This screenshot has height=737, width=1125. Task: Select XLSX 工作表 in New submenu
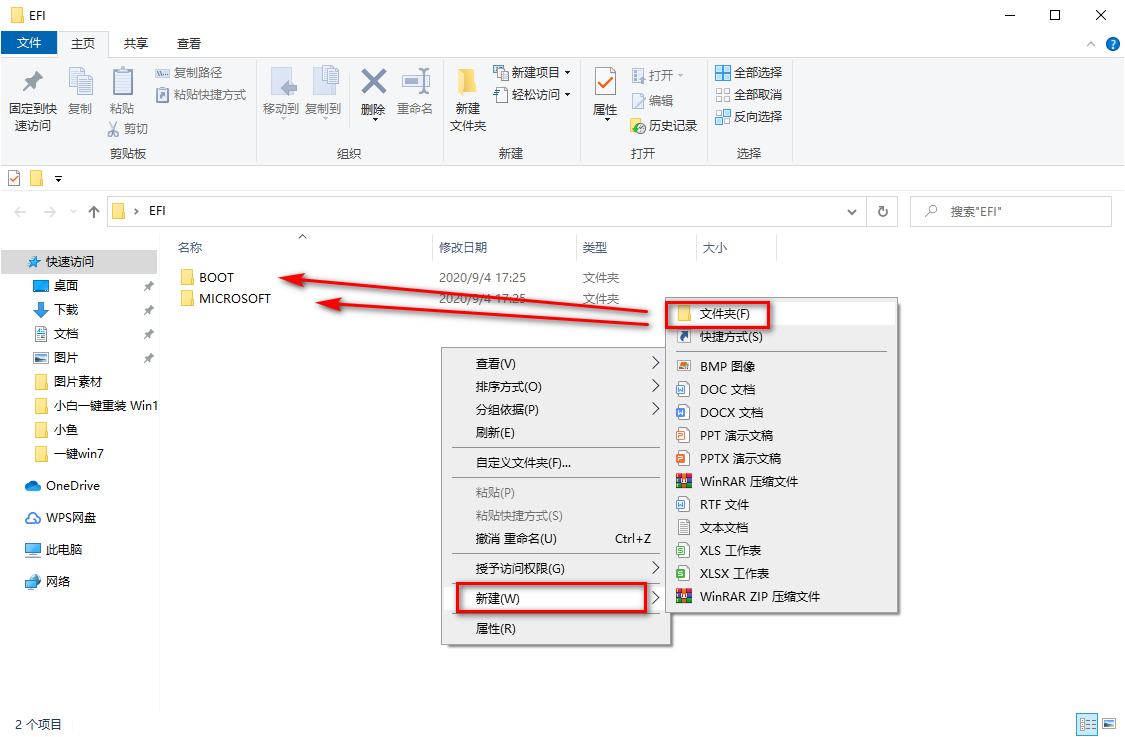(x=781, y=573)
